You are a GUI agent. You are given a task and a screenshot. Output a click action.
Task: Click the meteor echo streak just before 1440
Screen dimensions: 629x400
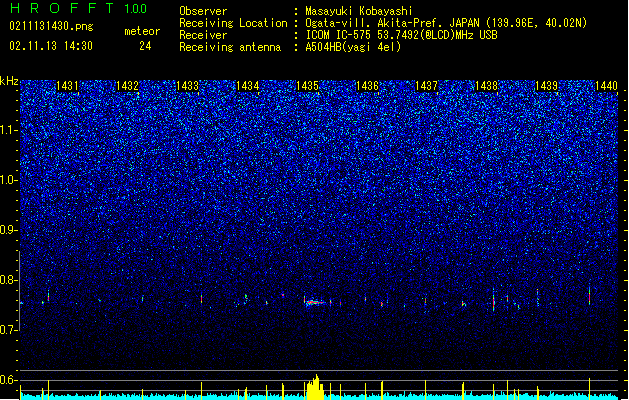[589, 296]
